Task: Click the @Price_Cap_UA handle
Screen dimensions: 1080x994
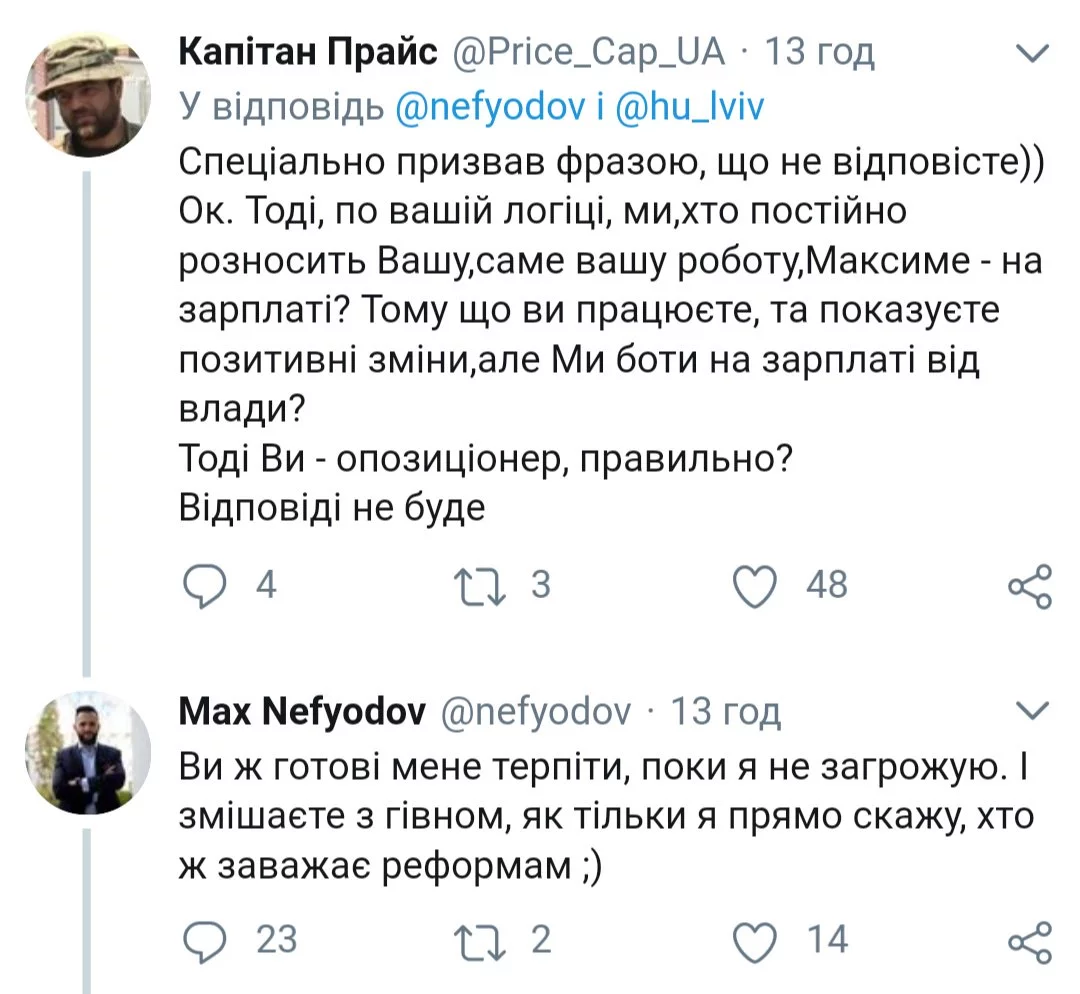Action: [x=590, y=52]
